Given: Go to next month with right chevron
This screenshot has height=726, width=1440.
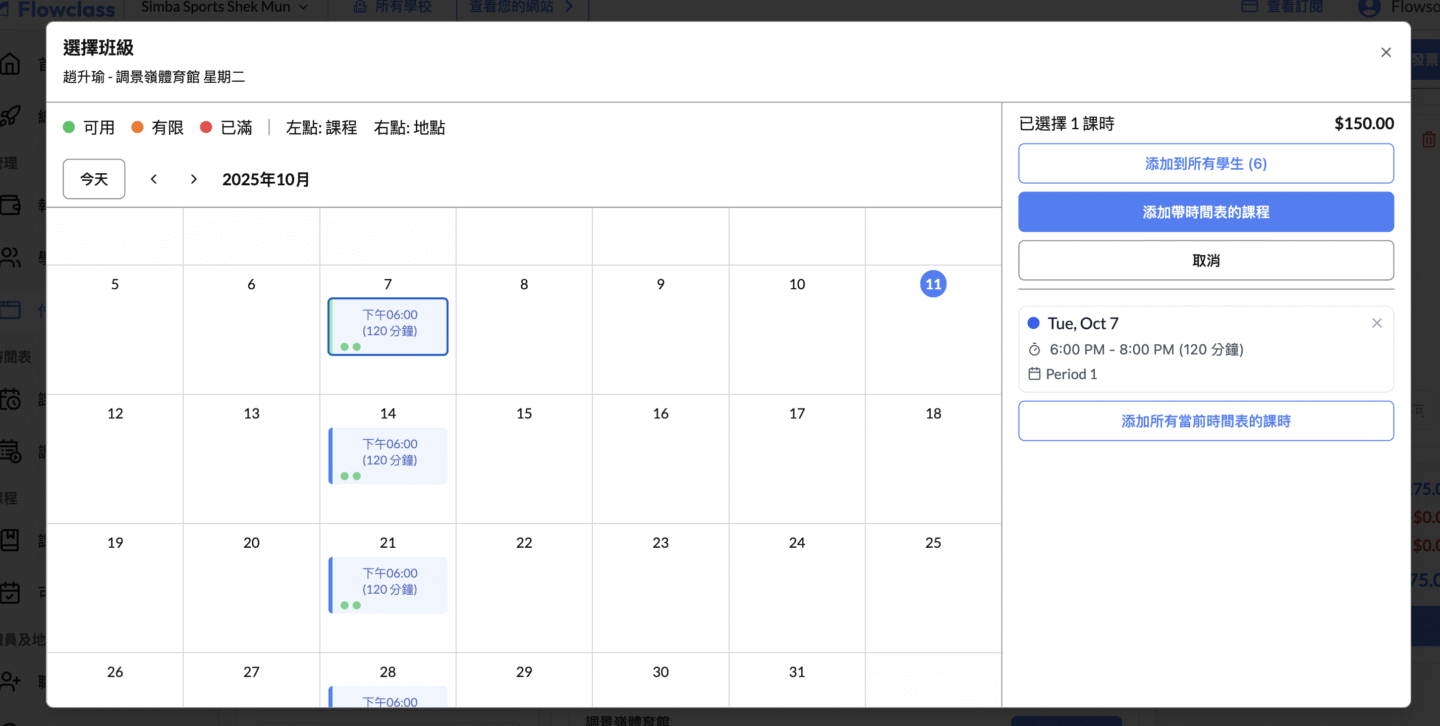Looking at the screenshot, I should pyautogui.click(x=194, y=179).
